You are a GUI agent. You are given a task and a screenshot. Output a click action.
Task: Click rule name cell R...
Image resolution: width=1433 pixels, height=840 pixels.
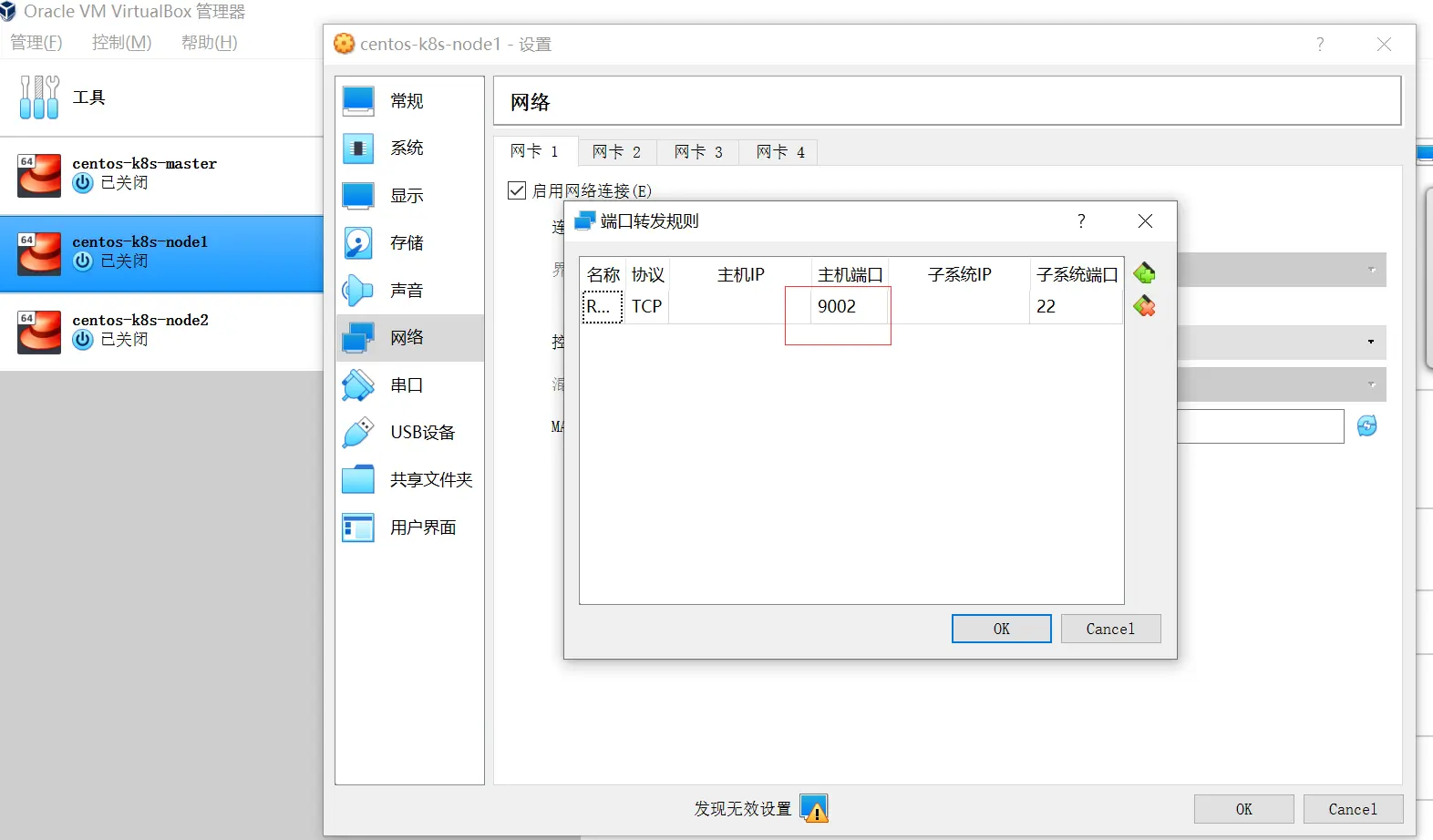pos(603,307)
